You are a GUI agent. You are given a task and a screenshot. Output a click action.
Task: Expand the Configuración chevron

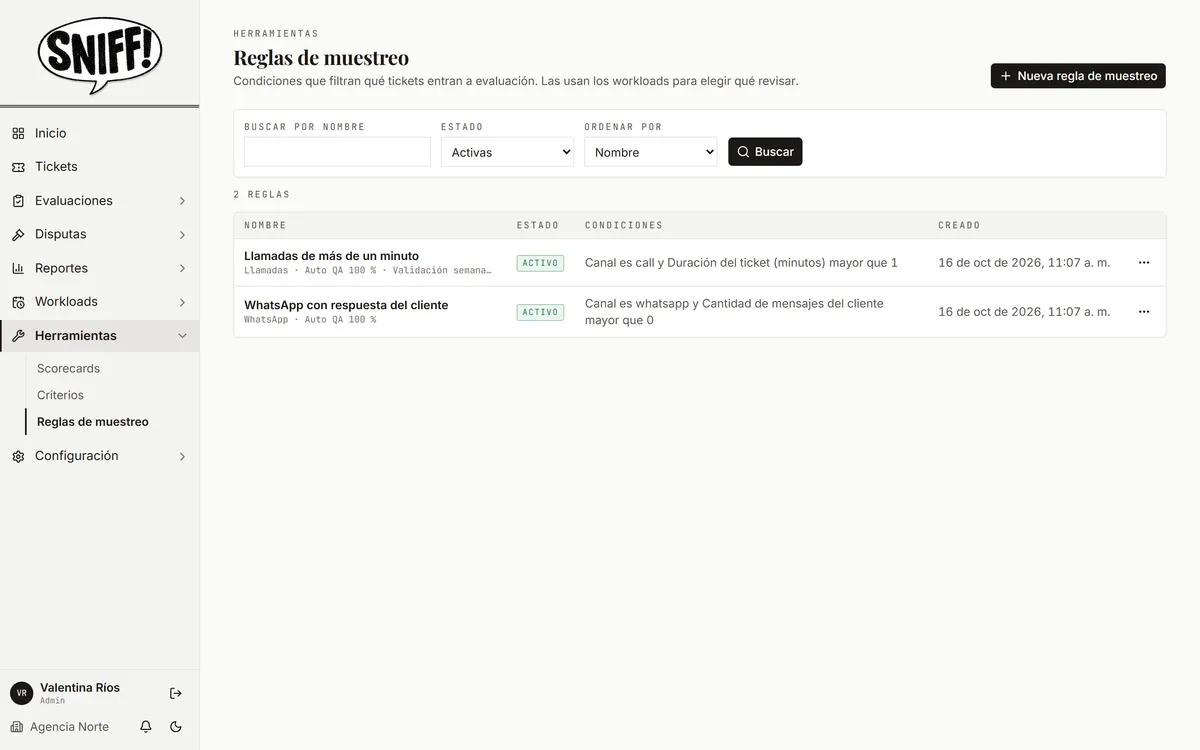click(182, 456)
